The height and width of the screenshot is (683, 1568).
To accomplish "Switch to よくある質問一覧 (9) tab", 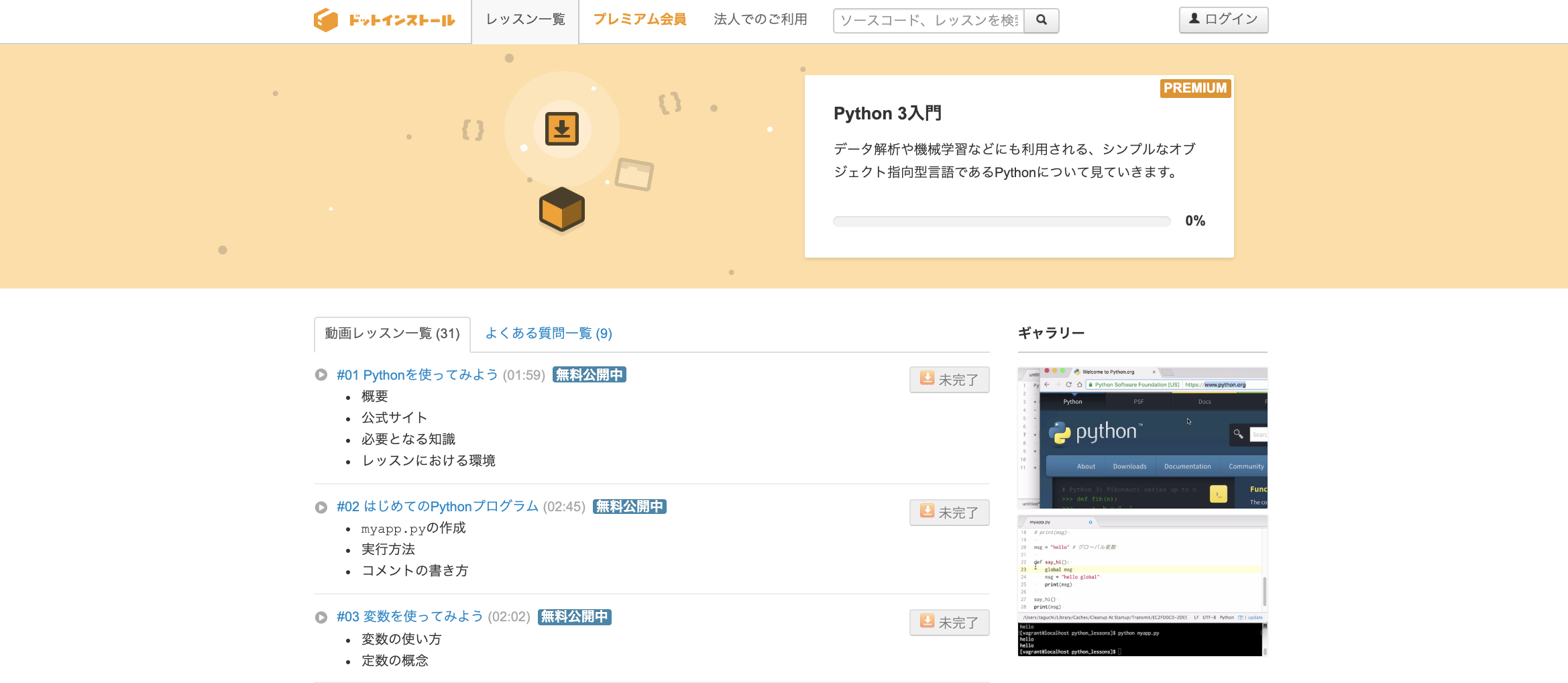I will click(x=549, y=333).
